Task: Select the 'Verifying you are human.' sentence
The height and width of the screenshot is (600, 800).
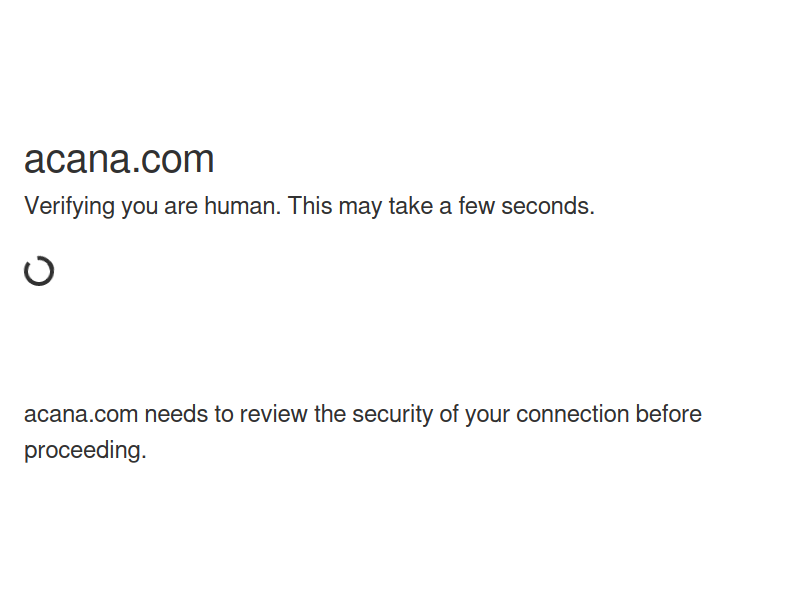Action: tap(153, 207)
